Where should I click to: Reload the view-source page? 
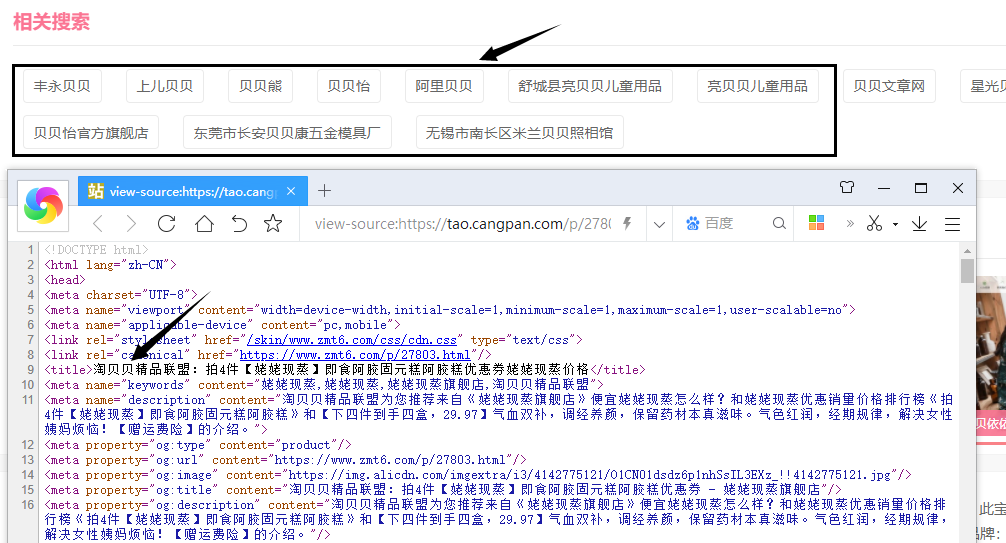point(167,223)
